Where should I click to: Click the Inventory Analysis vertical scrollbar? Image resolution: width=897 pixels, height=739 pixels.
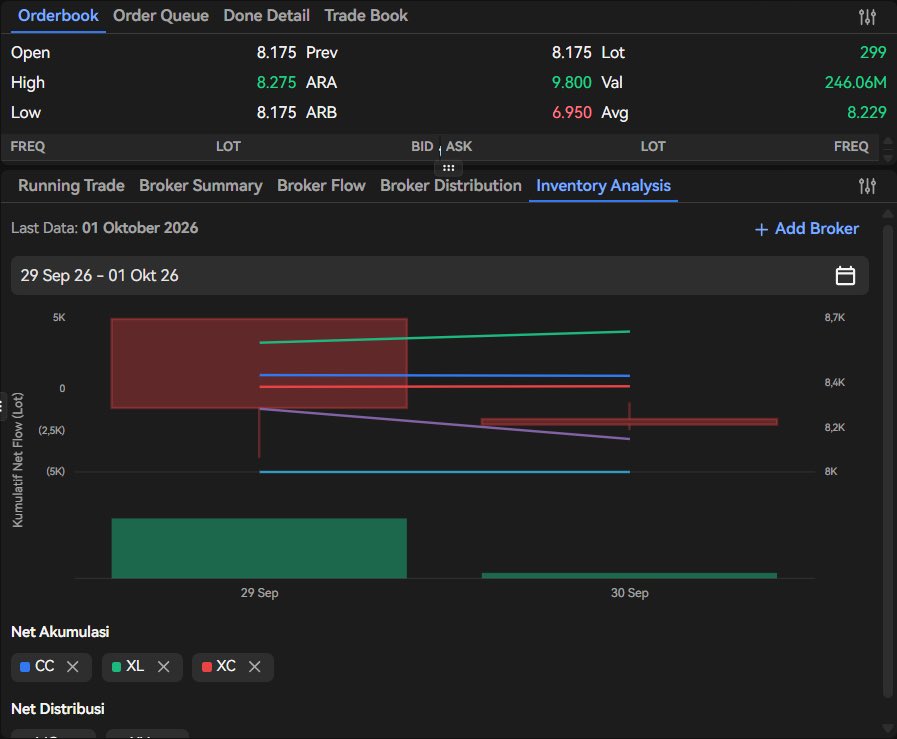(888, 460)
